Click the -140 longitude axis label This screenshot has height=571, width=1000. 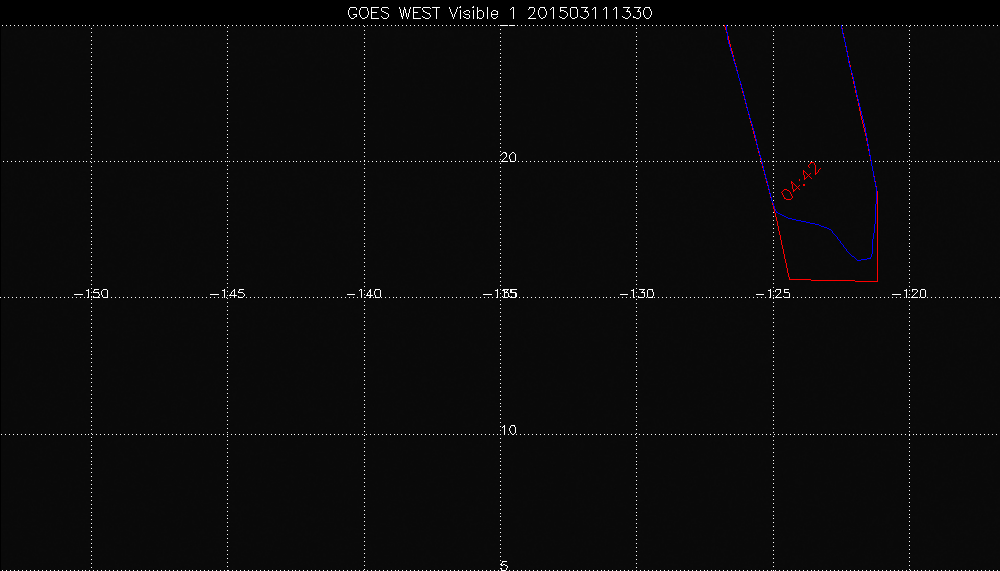point(364,294)
